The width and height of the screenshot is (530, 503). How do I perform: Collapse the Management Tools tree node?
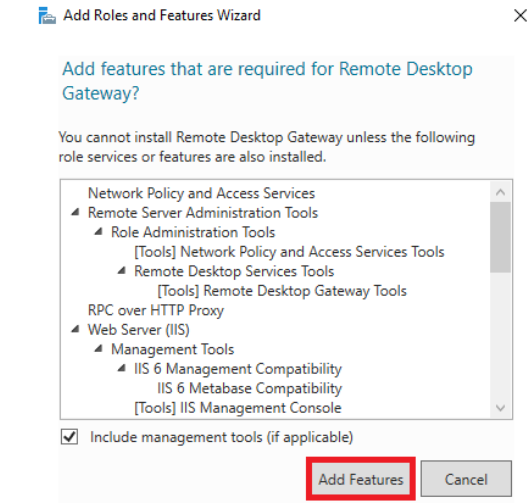pos(98,349)
